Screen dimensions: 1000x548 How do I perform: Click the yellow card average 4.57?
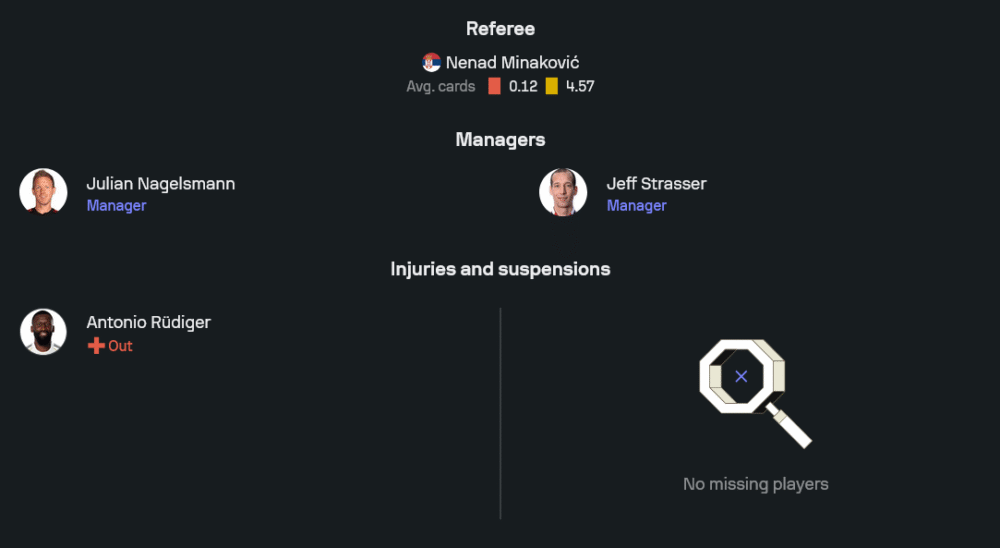click(x=580, y=86)
